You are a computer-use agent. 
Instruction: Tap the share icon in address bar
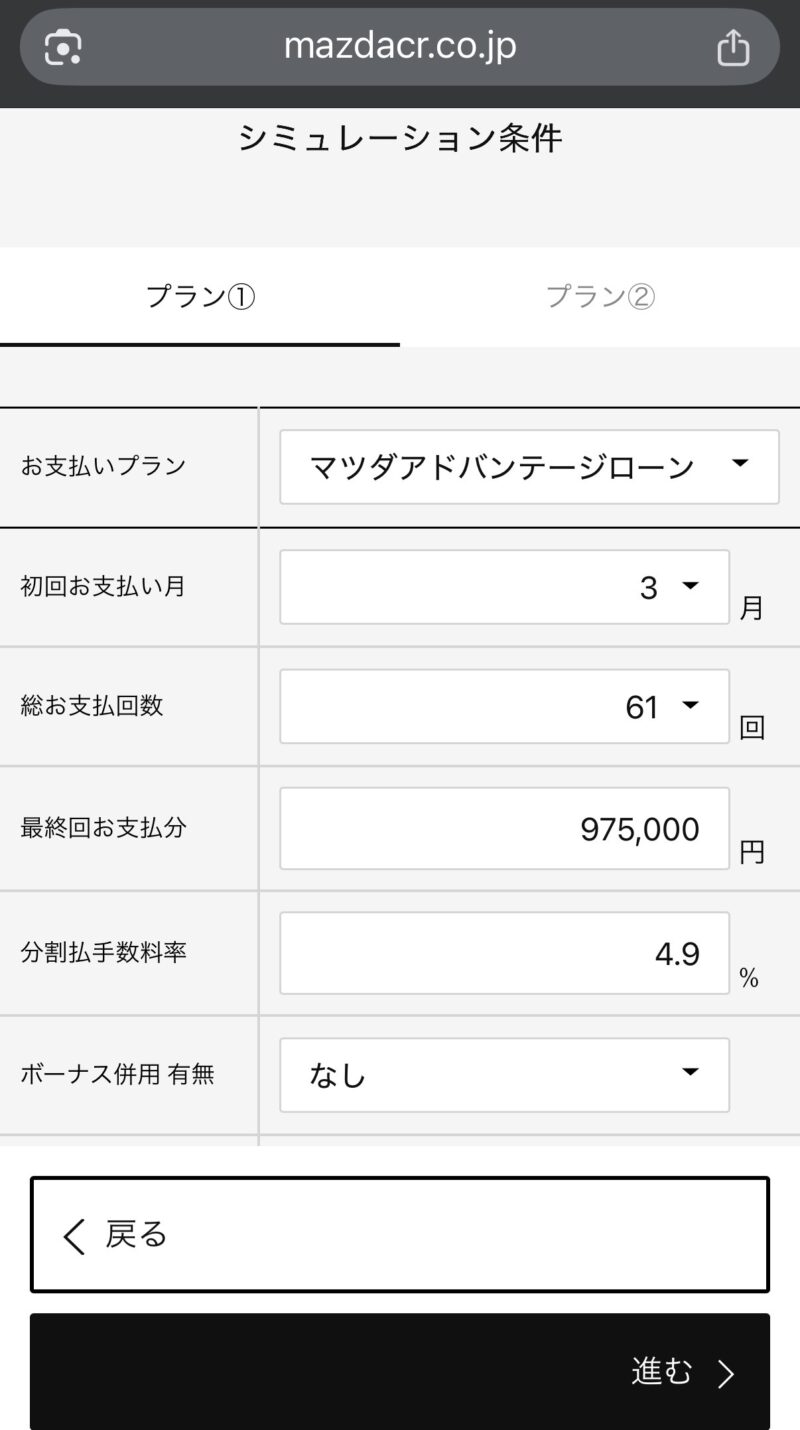click(x=733, y=47)
